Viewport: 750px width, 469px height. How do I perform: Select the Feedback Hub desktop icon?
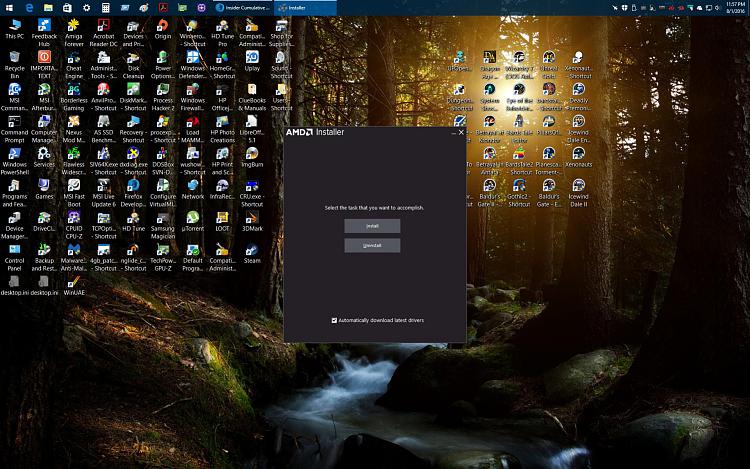tap(44, 33)
